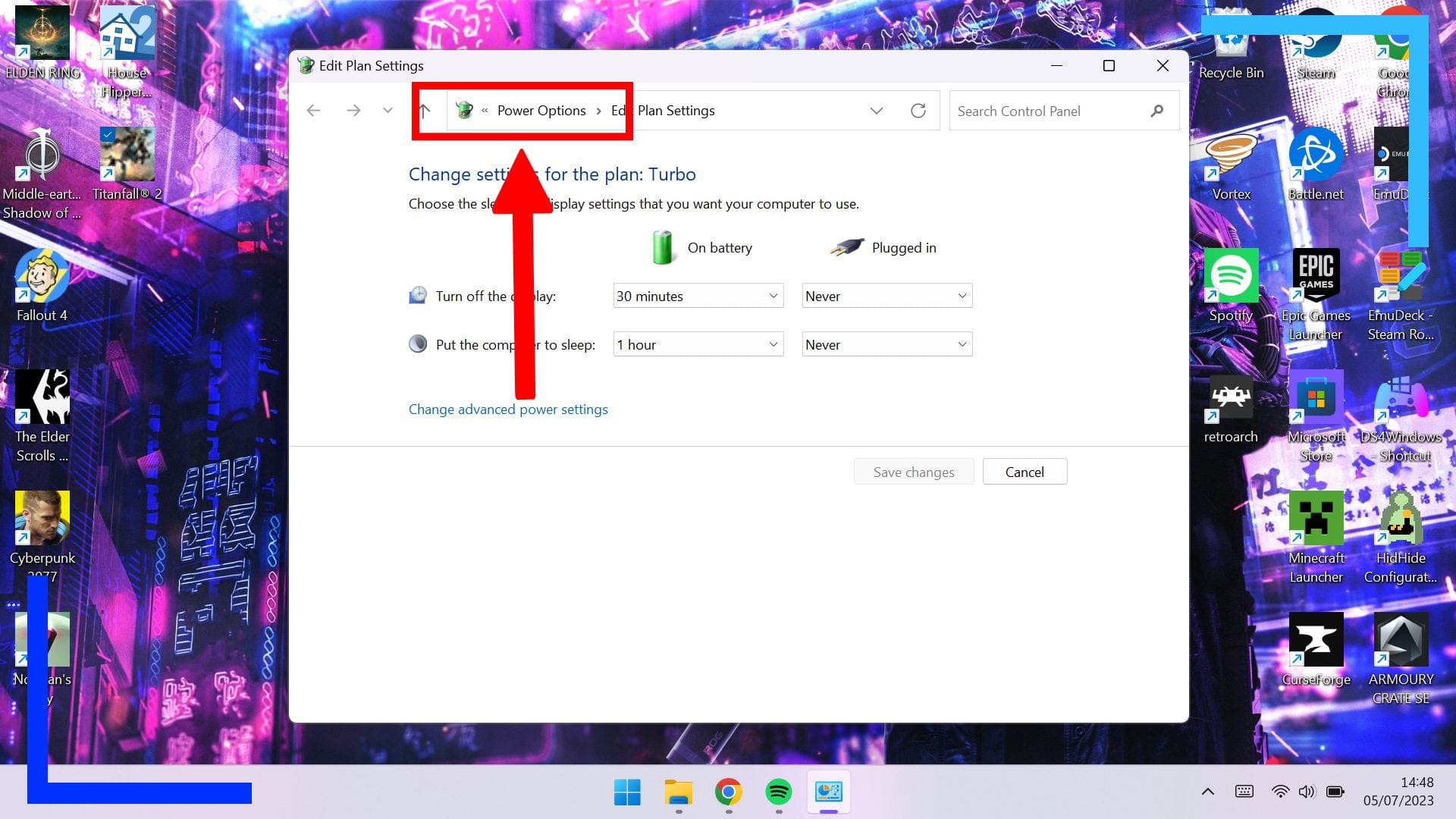Click the Up directory arrow icon
The image size is (1456, 819).
(x=425, y=111)
